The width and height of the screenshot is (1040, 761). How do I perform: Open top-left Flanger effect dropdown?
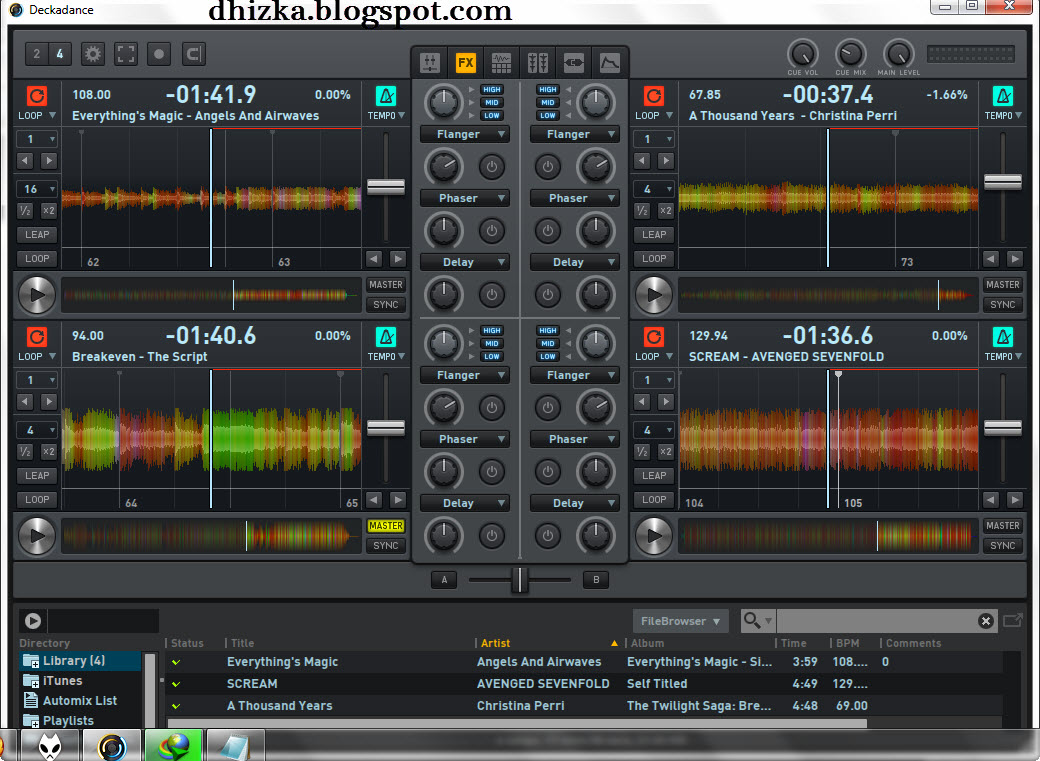pyautogui.click(x=464, y=134)
